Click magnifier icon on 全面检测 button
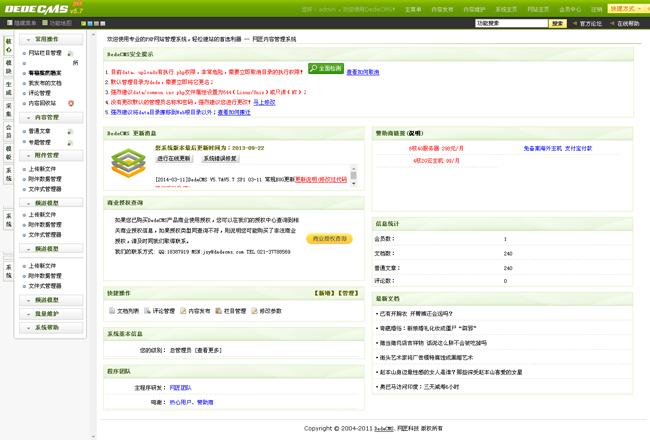This screenshot has width=650, height=440. 314,68
